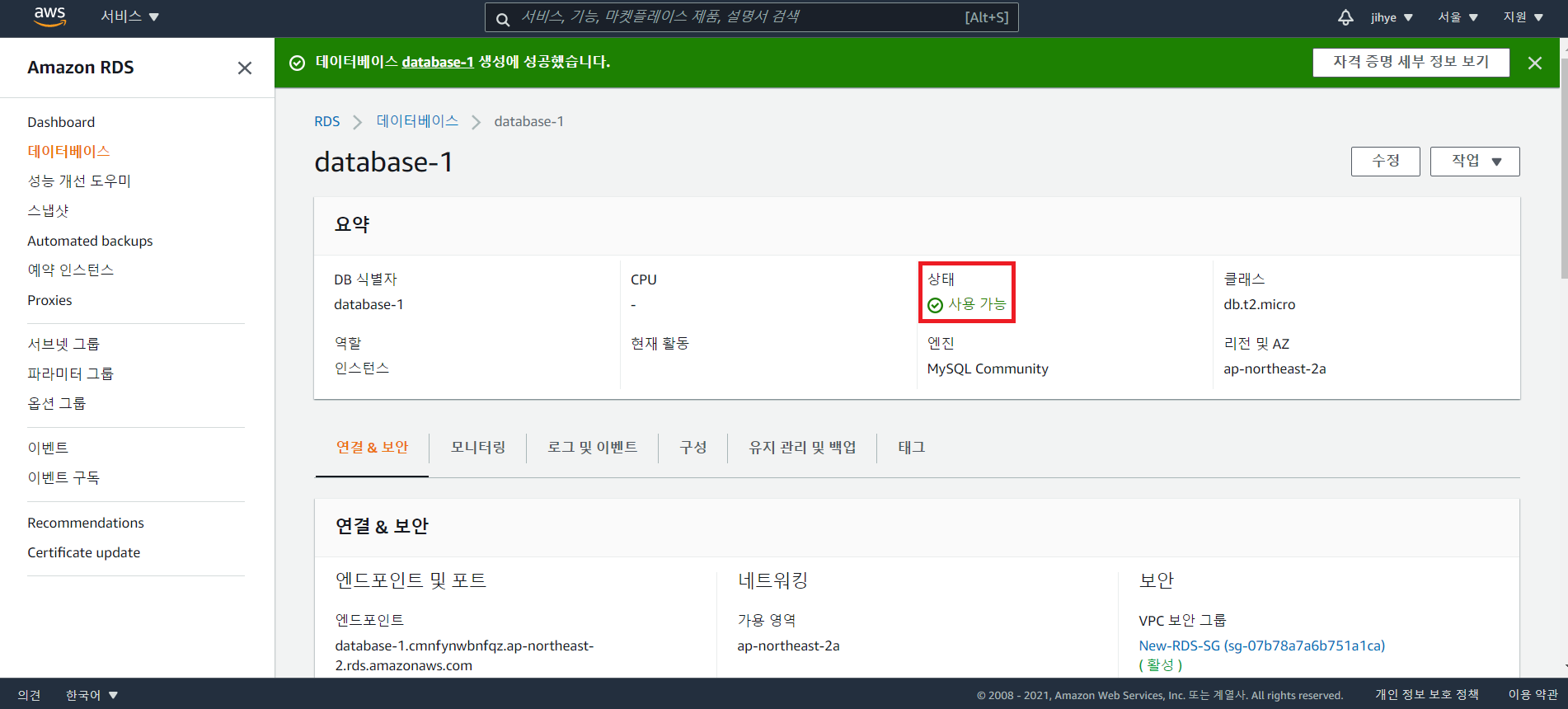Switch to the 태그 tab
Screen dimensions: 1568x709
[x=911, y=447]
